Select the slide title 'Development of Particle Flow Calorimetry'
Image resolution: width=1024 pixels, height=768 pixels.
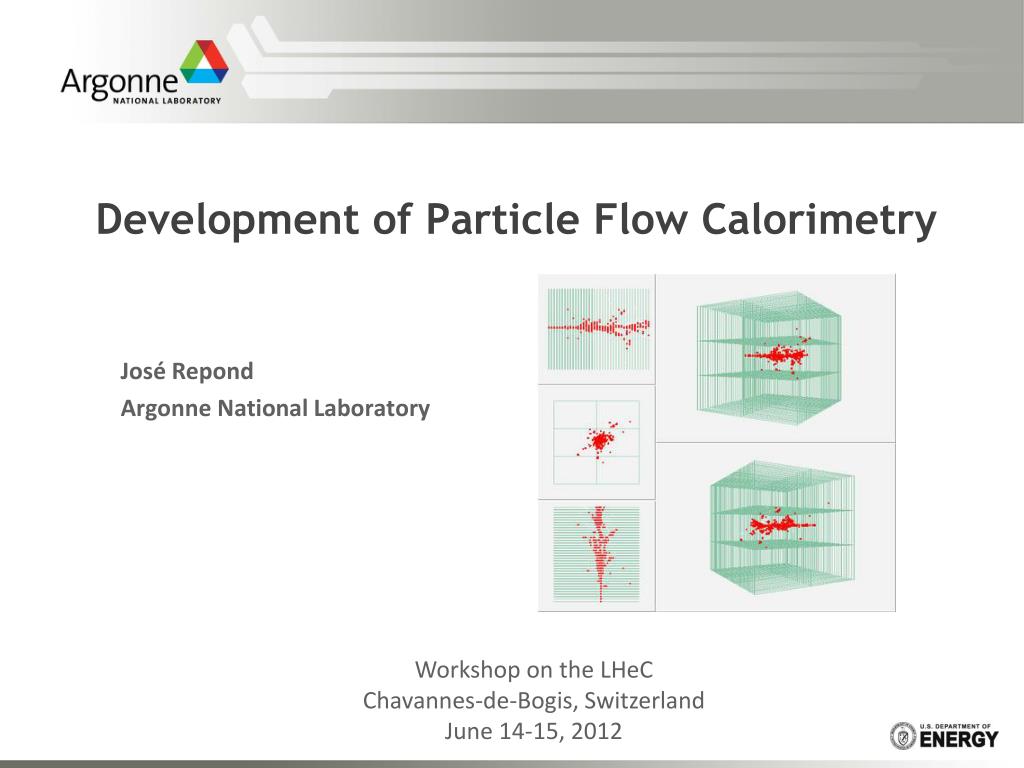click(x=516, y=219)
